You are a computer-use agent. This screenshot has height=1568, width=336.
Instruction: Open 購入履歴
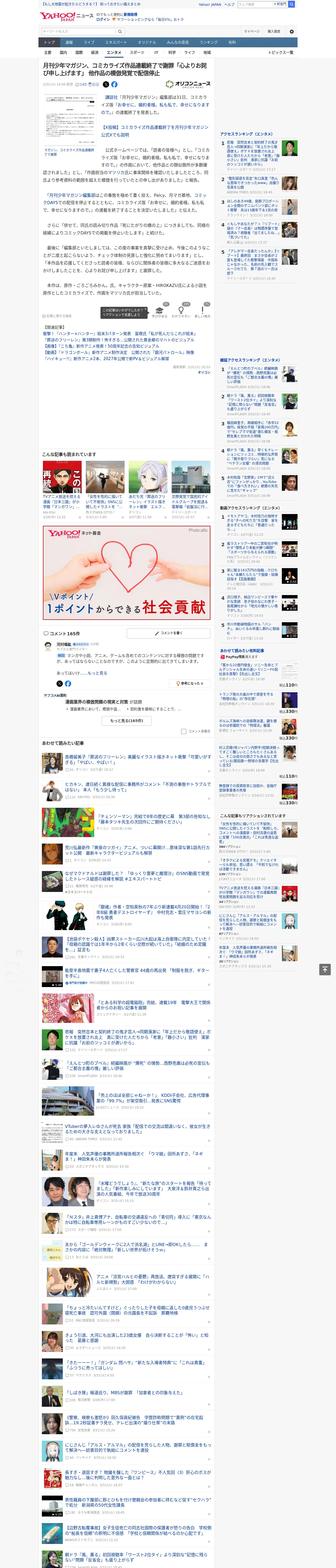(x=274, y=32)
